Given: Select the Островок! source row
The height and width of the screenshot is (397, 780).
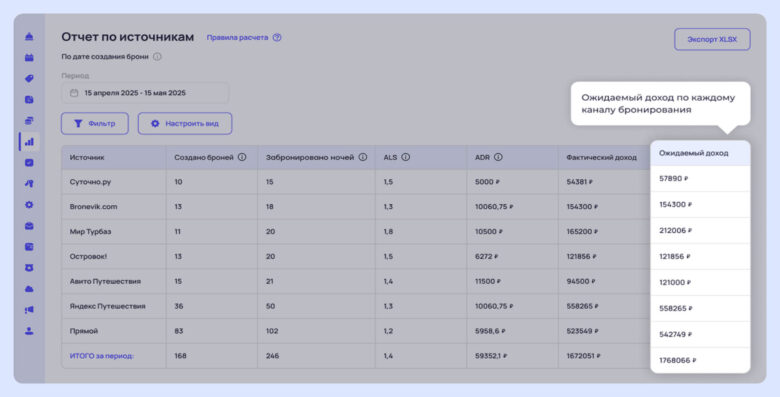Looking at the screenshot, I should pos(356,257).
